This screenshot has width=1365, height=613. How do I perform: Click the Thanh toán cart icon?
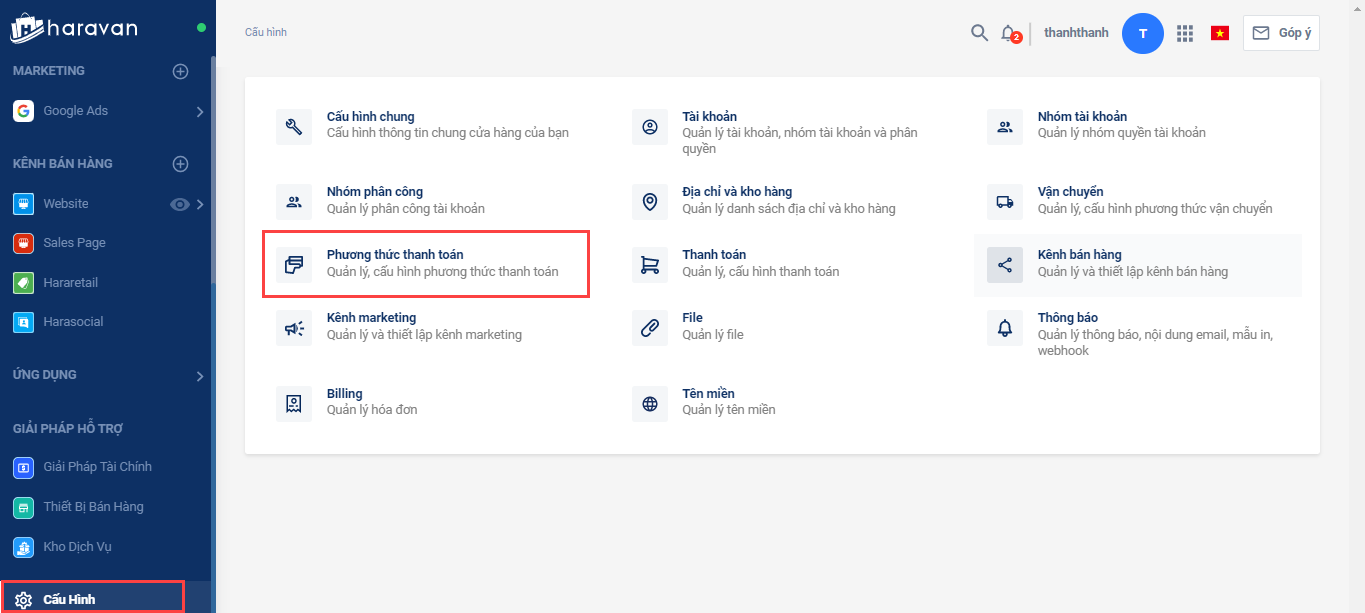pos(650,265)
